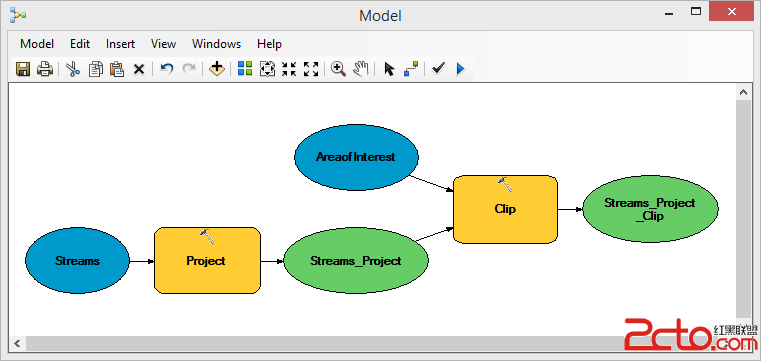Open the Edit menu

click(x=80, y=44)
